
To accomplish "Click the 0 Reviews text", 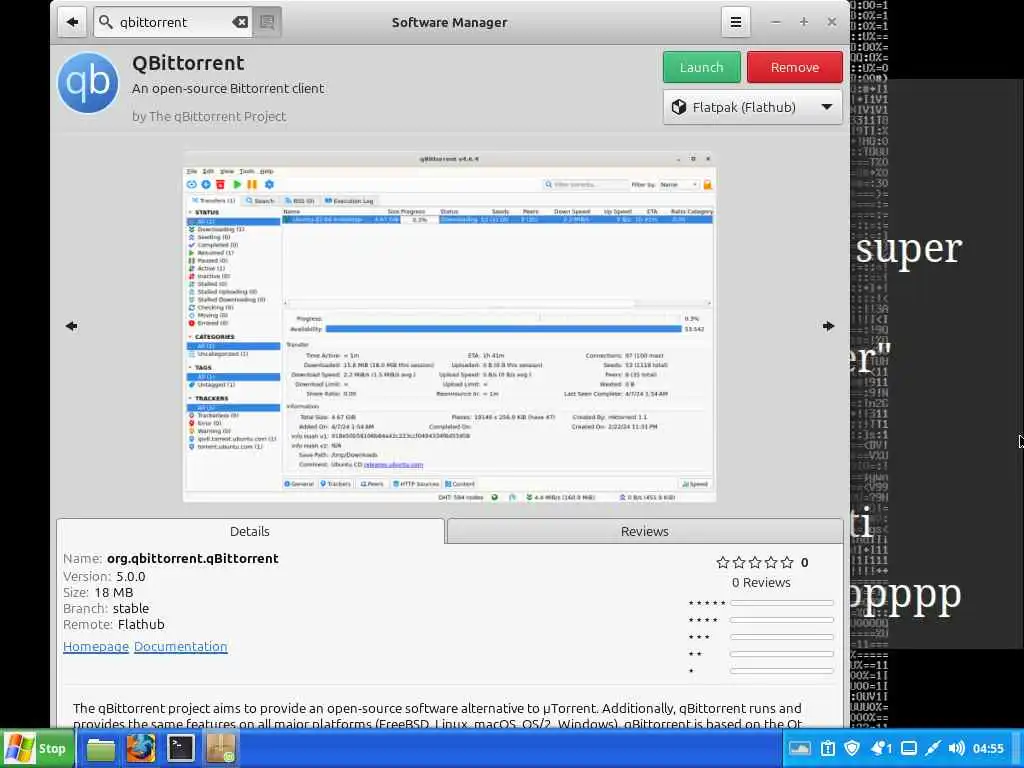I will tap(761, 583).
